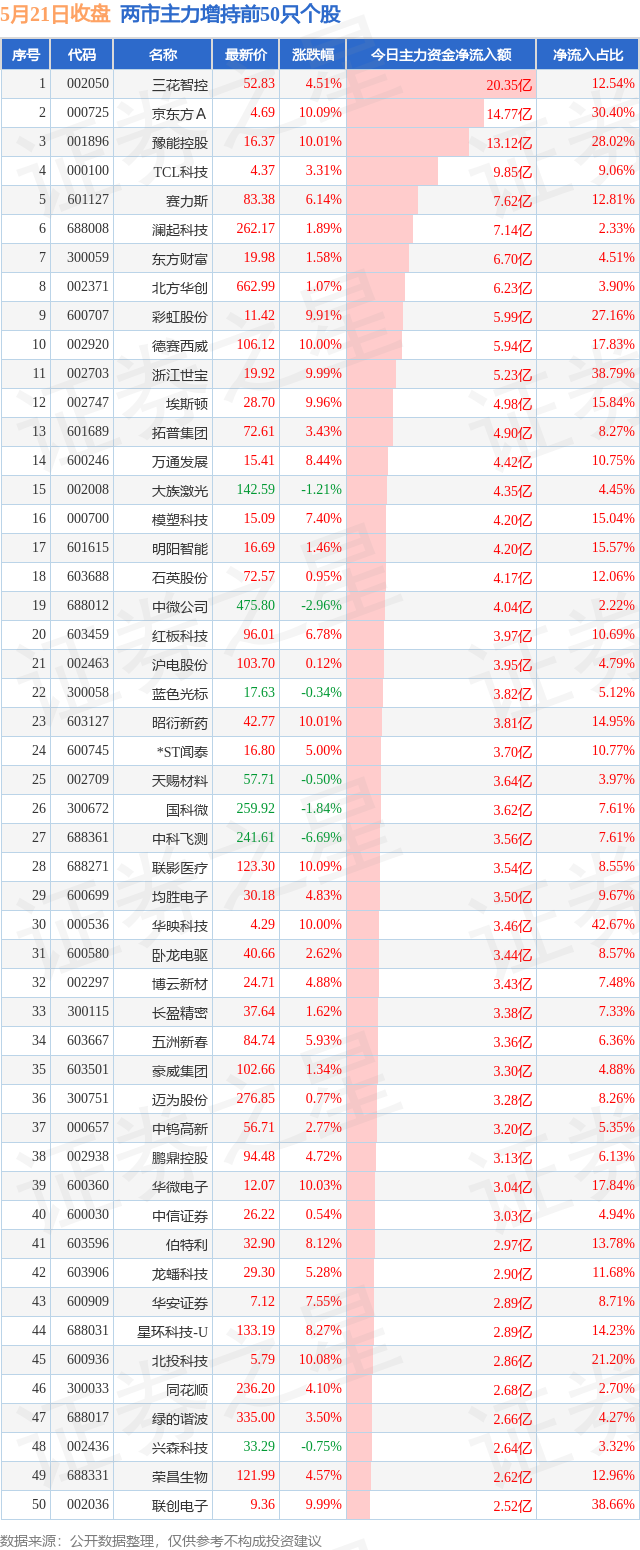Click the 中信证券 stock name
The image size is (640, 1550).
click(180, 1215)
